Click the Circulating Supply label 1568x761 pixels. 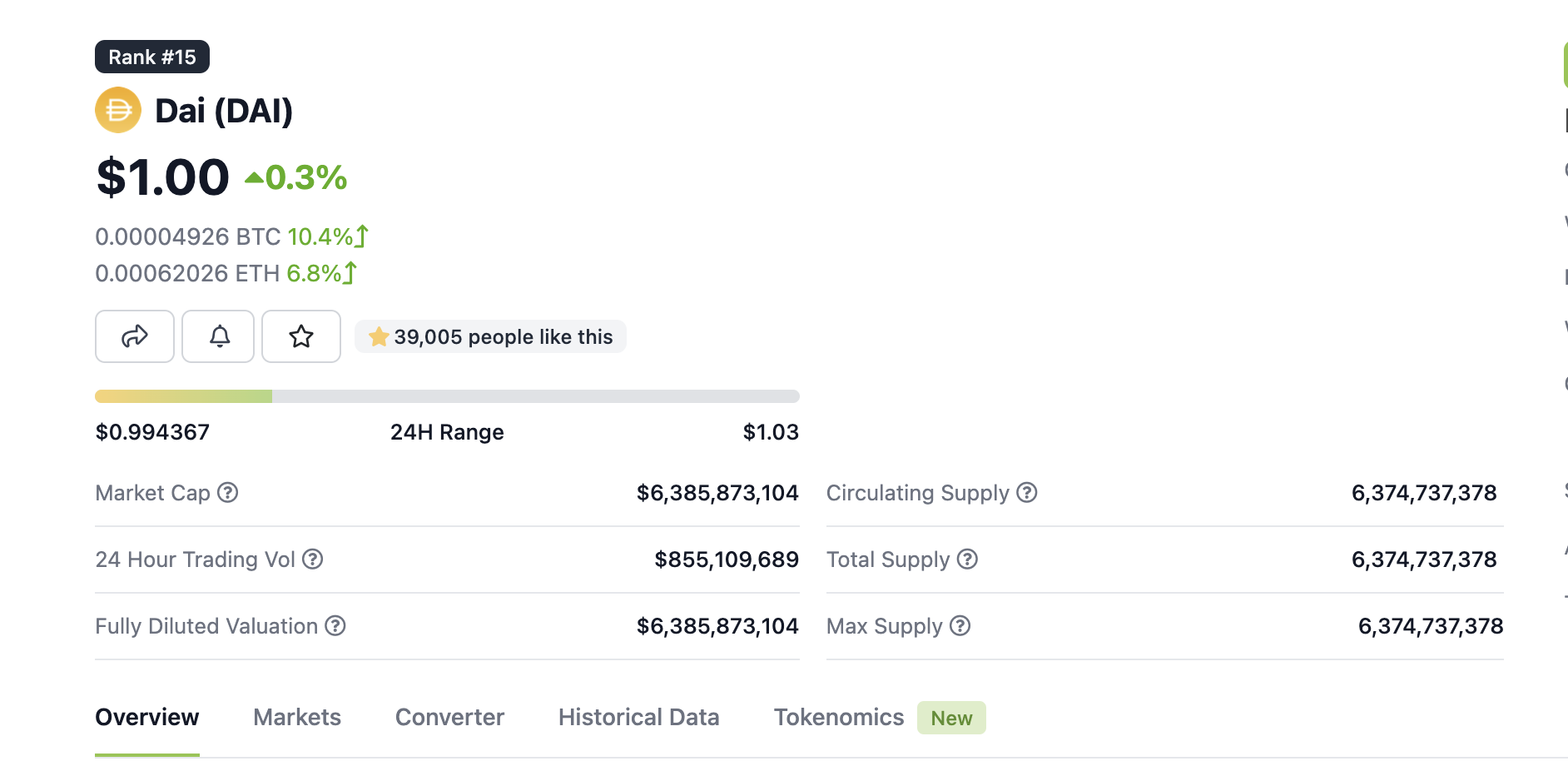click(x=918, y=493)
